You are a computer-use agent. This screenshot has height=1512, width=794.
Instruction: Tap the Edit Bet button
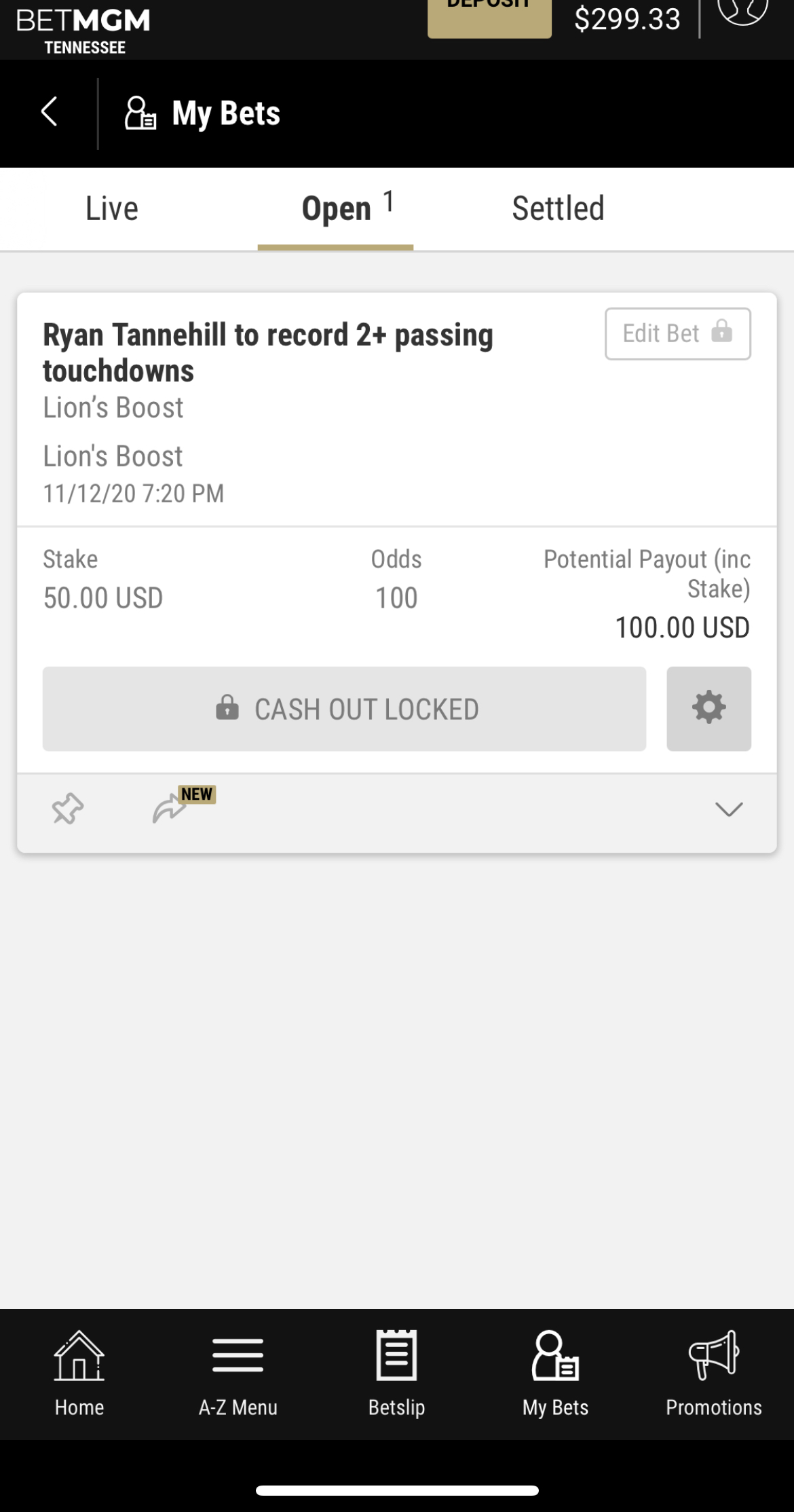(678, 333)
